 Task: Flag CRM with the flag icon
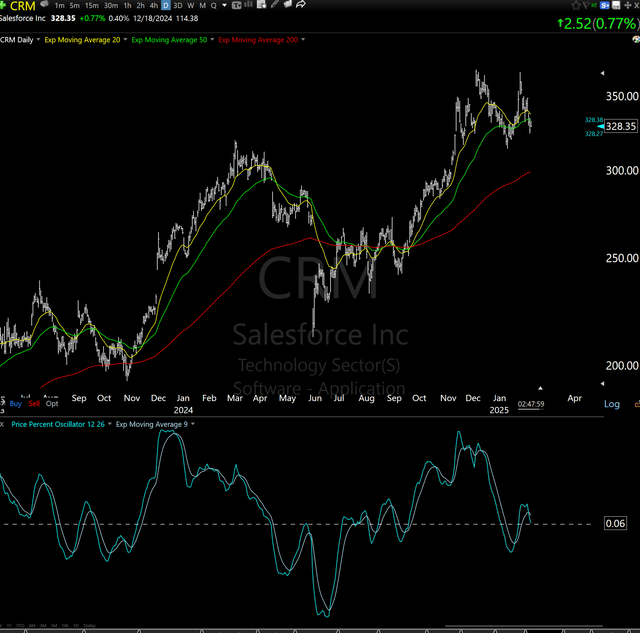(x=586, y=5)
